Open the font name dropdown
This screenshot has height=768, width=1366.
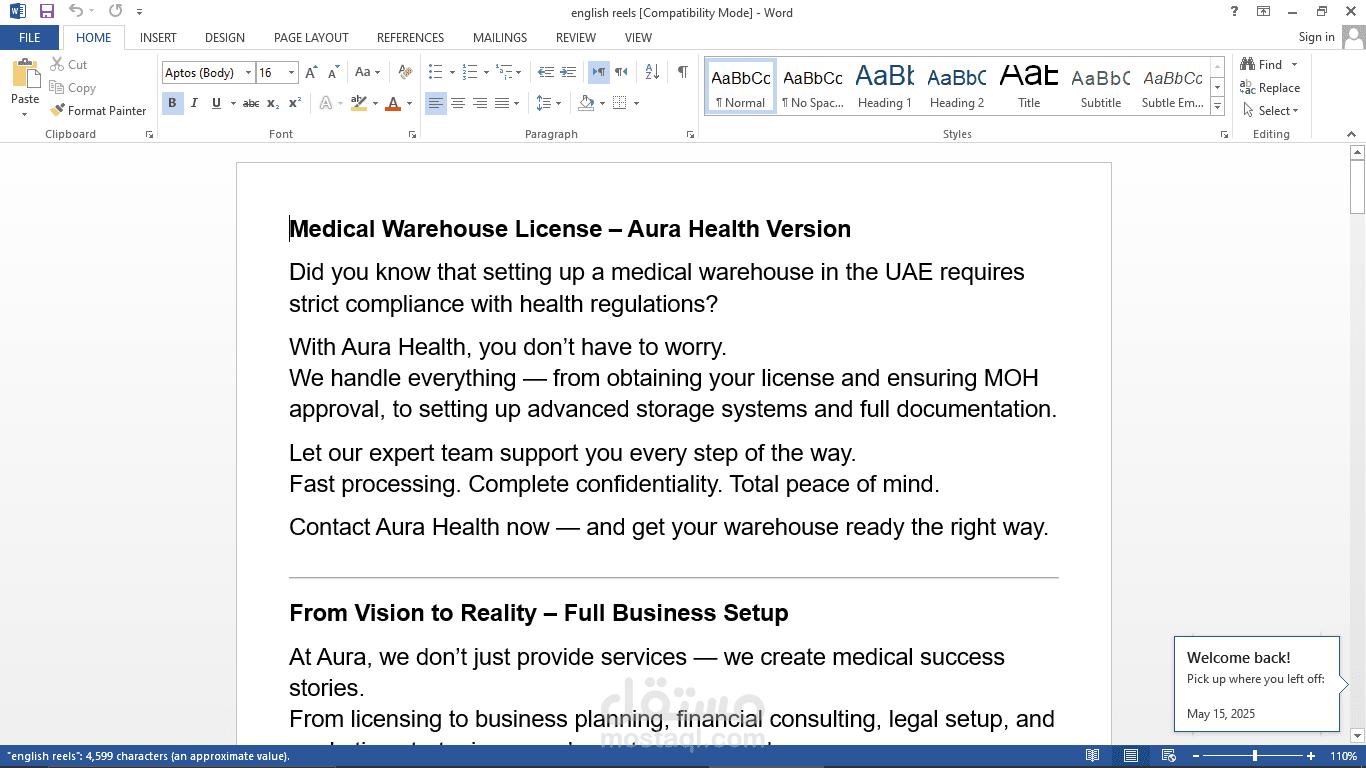(x=248, y=73)
